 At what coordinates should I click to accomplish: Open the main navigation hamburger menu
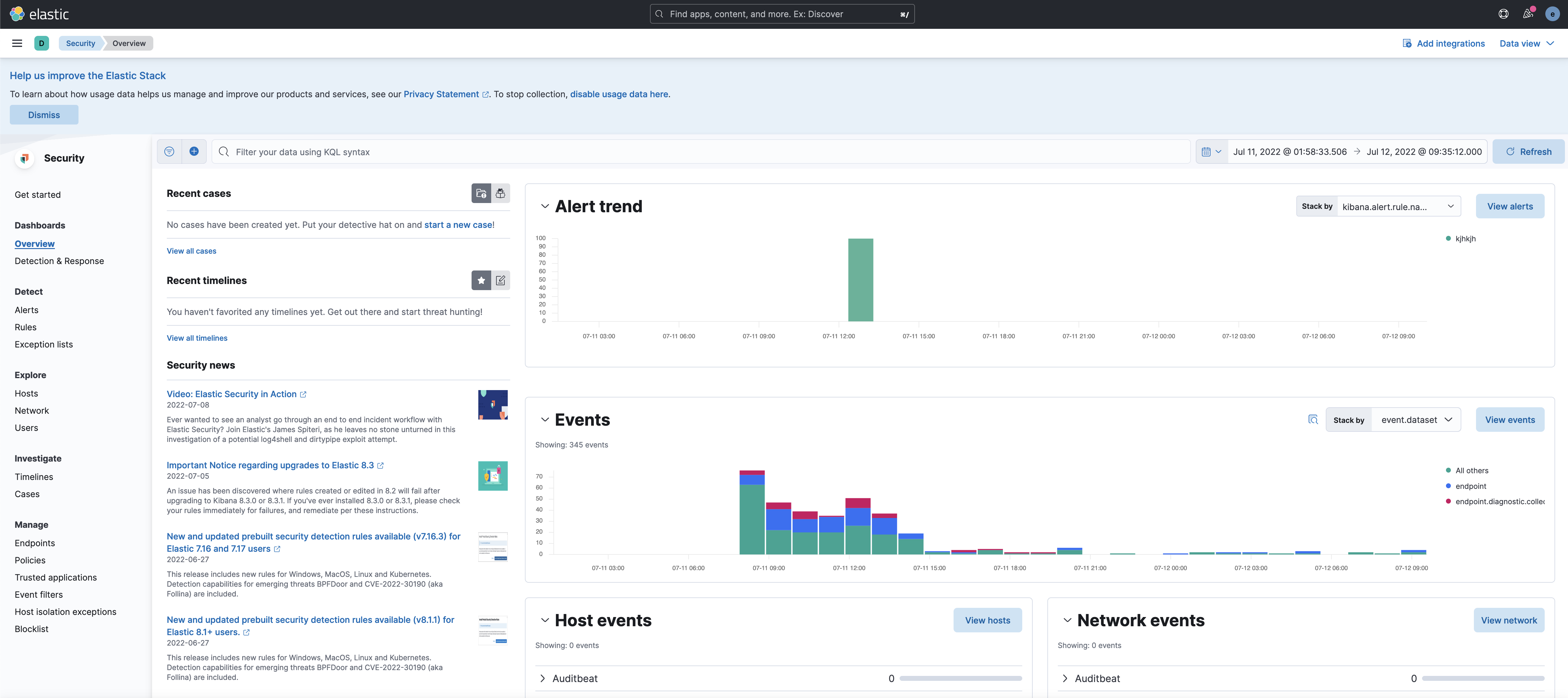click(17, 43)
